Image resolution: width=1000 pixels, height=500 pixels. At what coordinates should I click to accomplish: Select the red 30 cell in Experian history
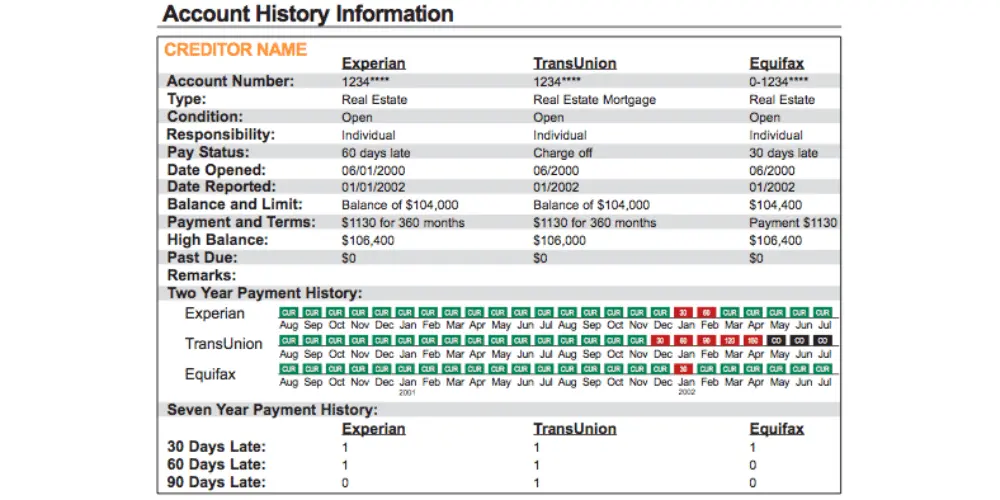683,312
